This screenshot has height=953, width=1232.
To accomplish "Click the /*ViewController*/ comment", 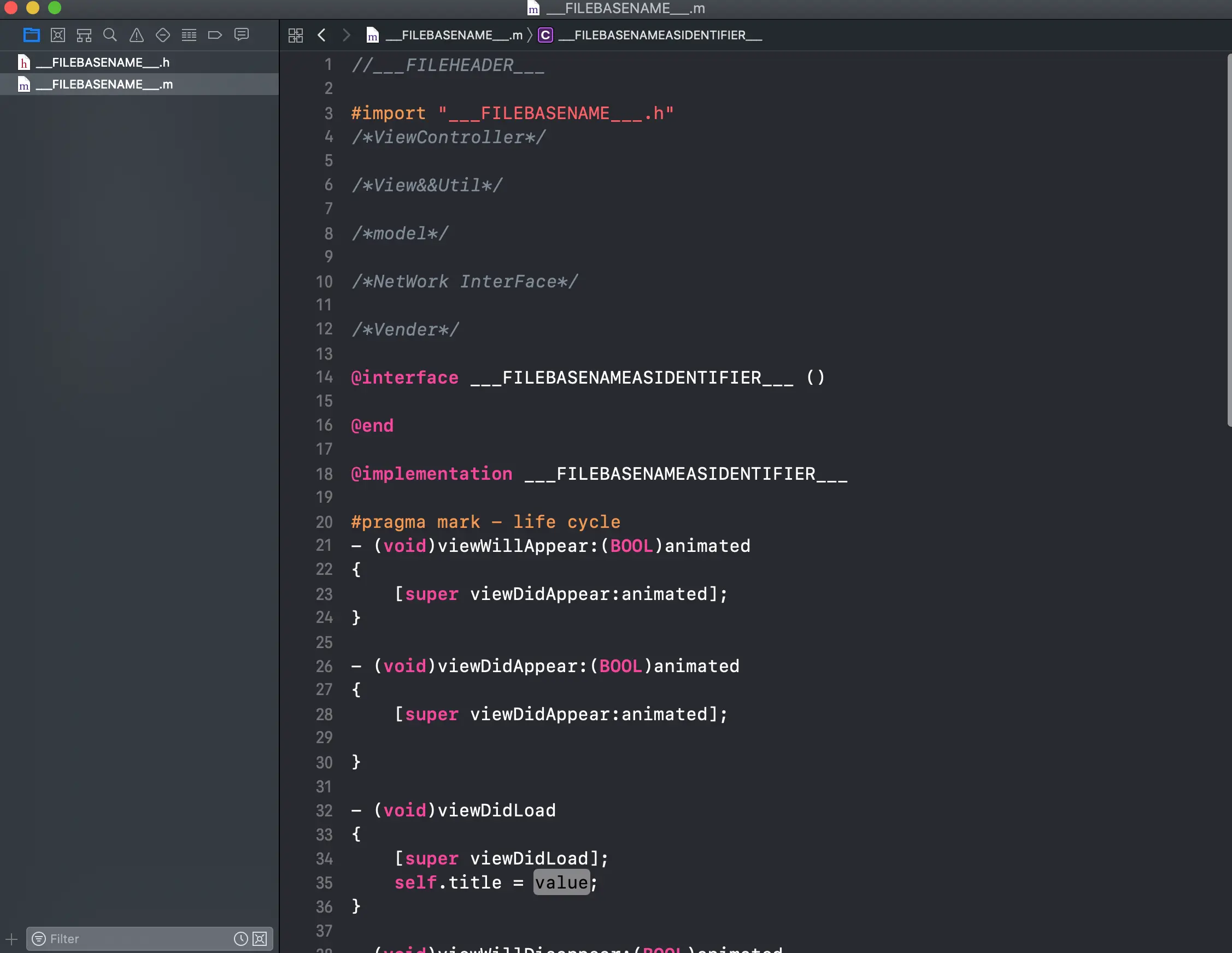I will [x=448, y=137].
